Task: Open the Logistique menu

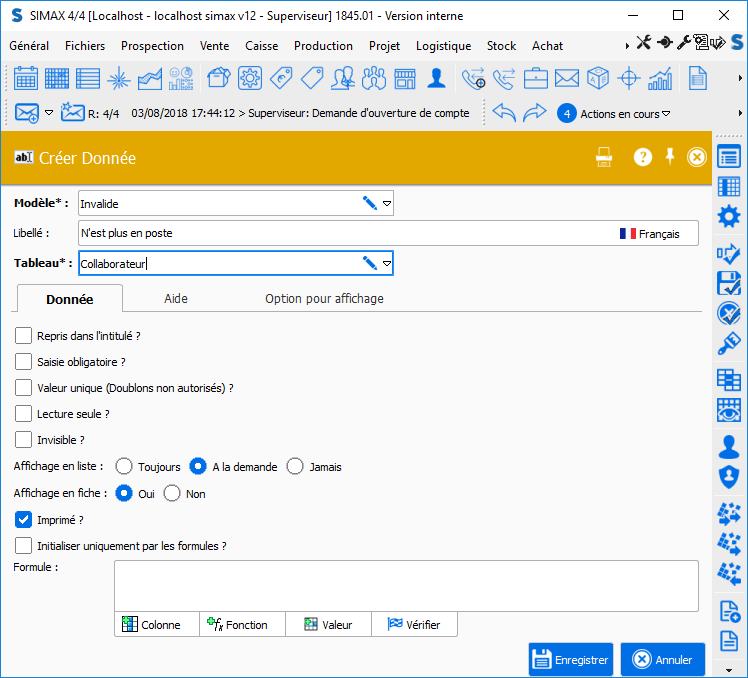Action: (443, 46)
